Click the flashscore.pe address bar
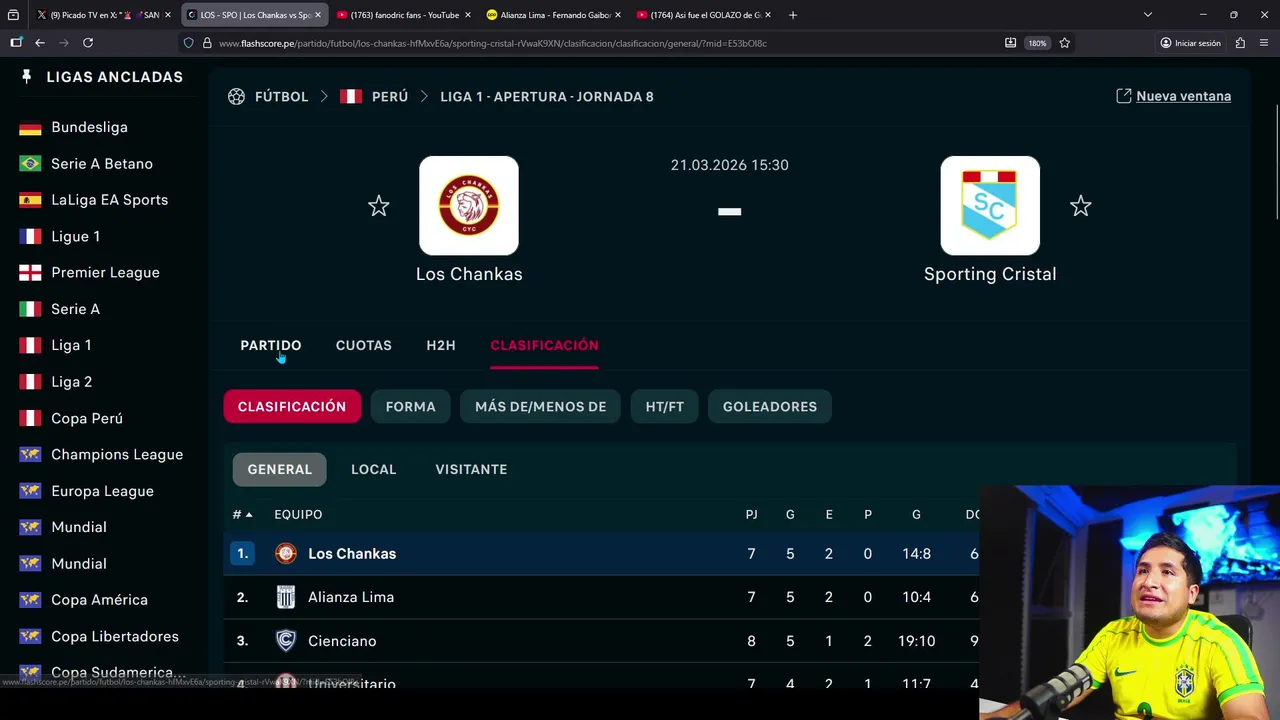The image size is (1280, 720). [590, 43]
